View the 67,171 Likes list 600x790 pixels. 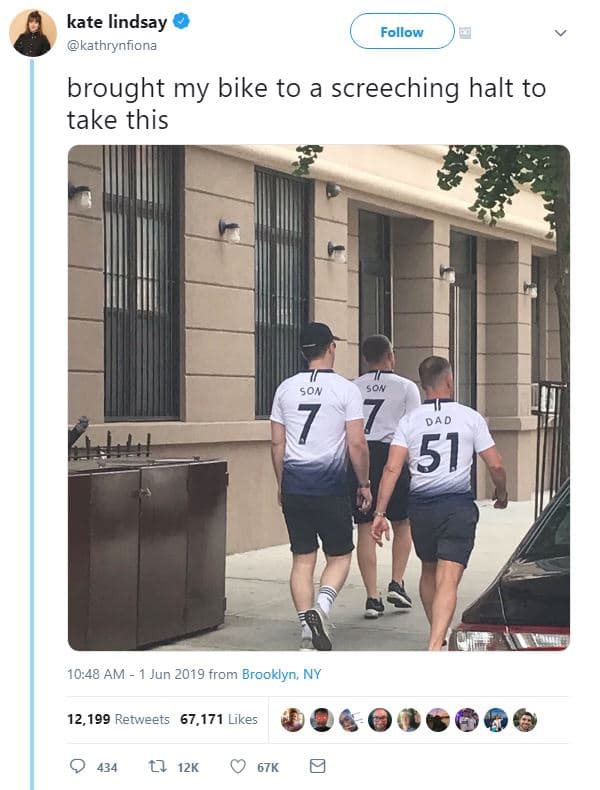tap(219, 719)
